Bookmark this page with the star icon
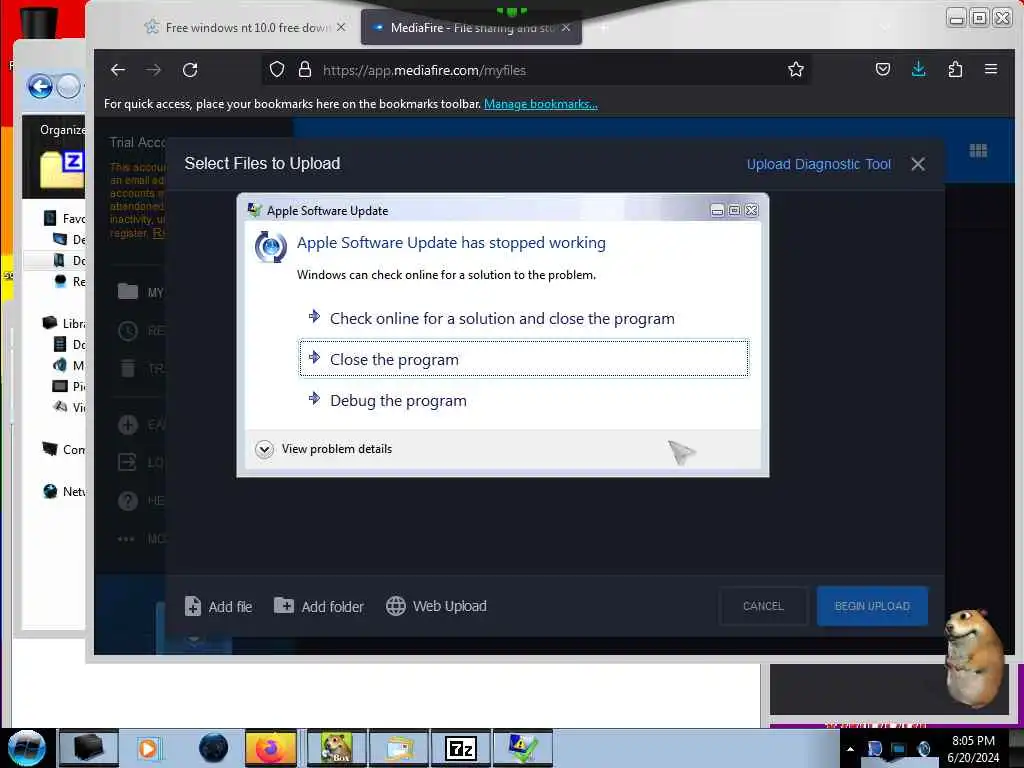This screenshot has width=1024, height=768. pos(795,69)
